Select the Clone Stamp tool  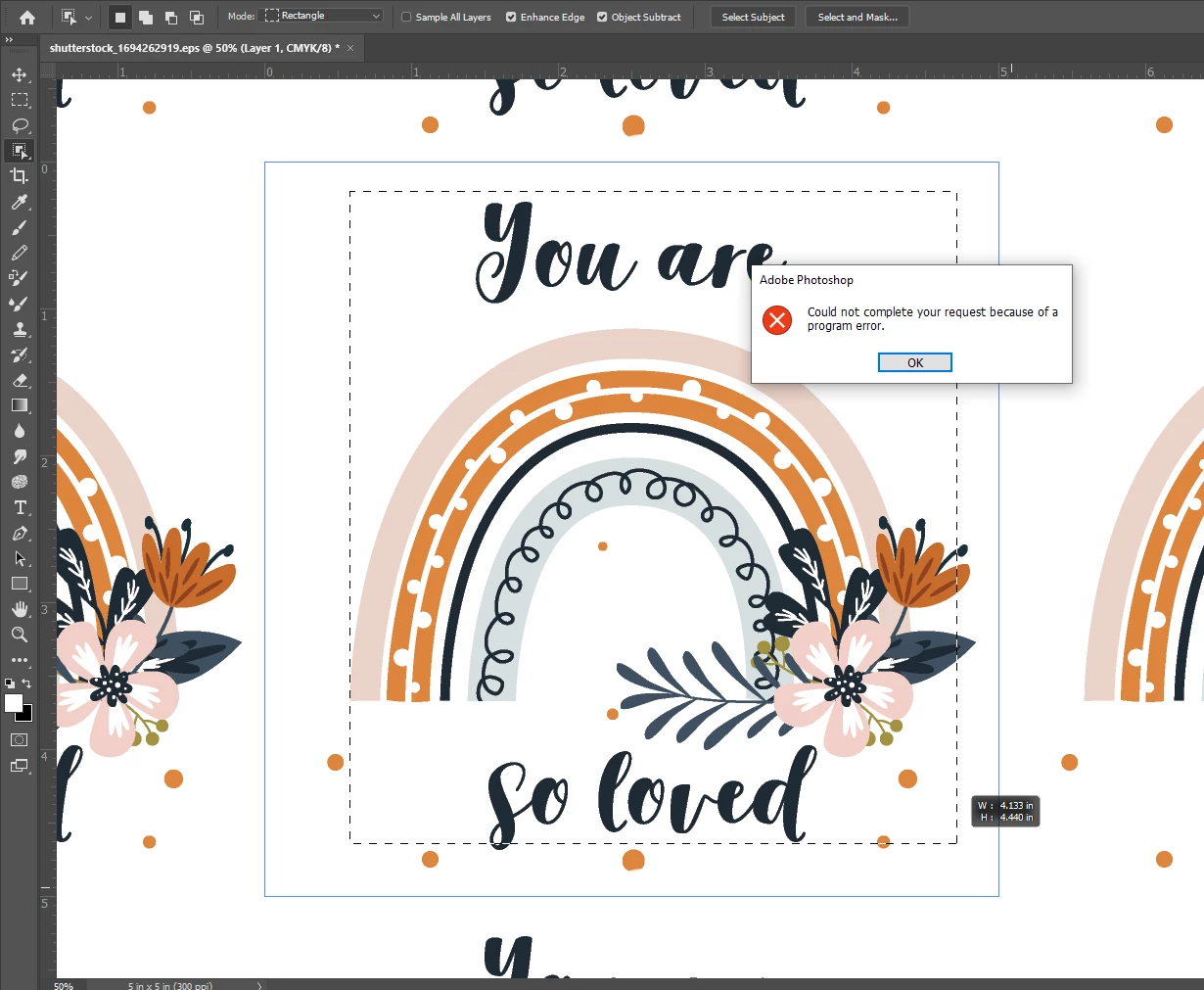coord(19,329)
